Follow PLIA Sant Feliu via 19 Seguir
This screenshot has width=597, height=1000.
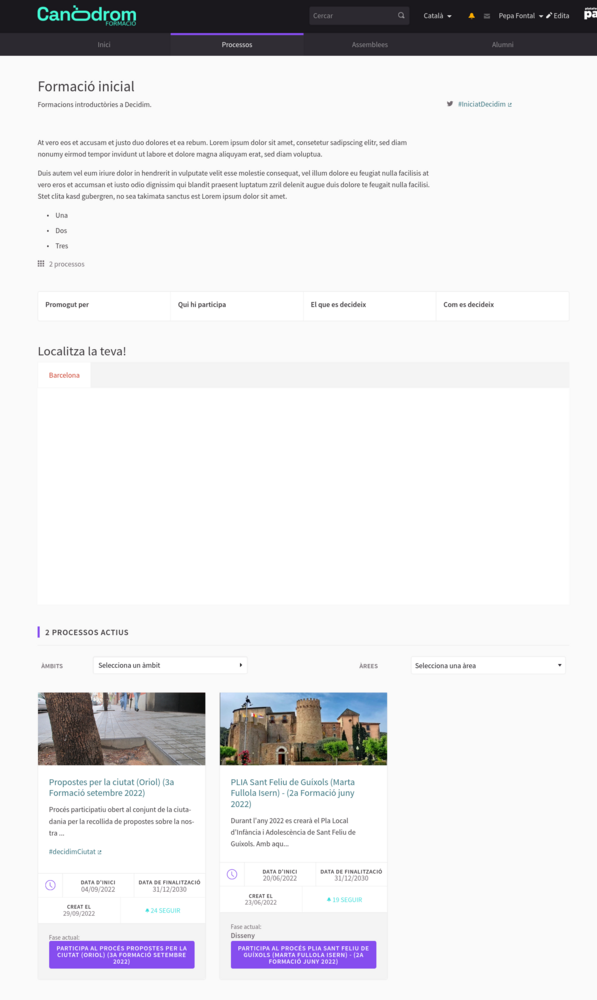pyautogui.click(x=344, y=900)
